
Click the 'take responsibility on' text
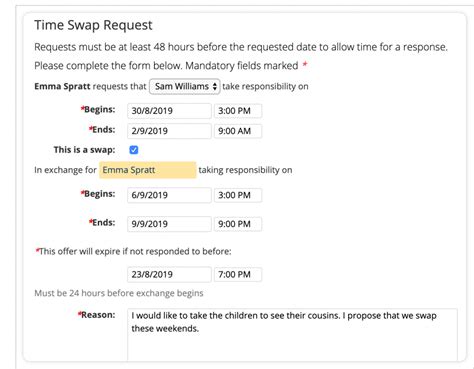click(x=265, y=87)
